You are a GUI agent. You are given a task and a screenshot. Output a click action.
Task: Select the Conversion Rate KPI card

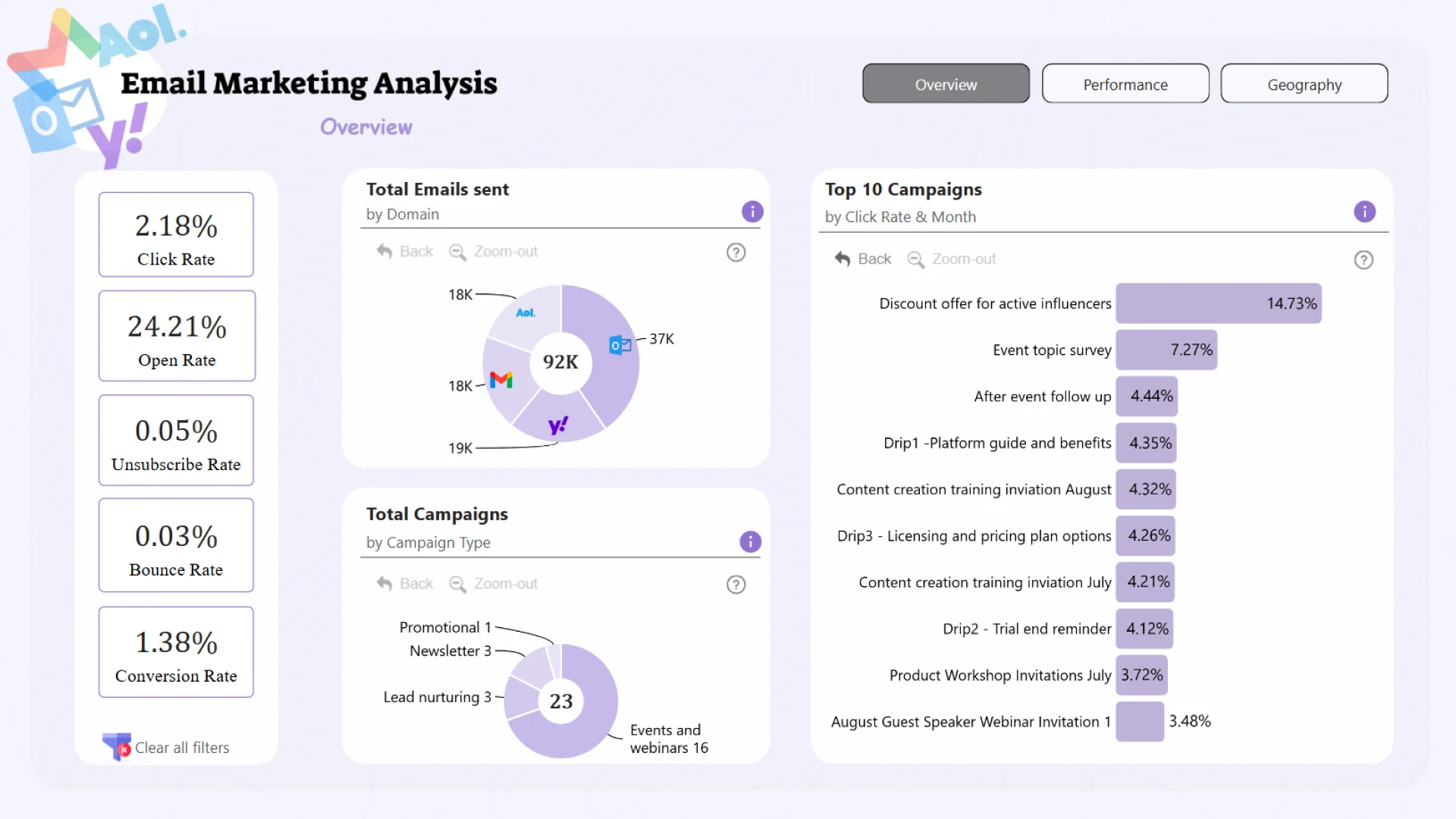[x=176, y=652]
